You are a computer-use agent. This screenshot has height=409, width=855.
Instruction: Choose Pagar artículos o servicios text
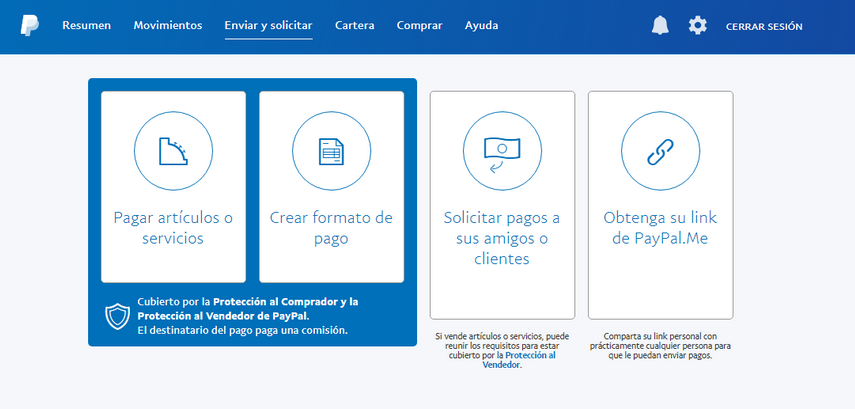tap(173, 228)
